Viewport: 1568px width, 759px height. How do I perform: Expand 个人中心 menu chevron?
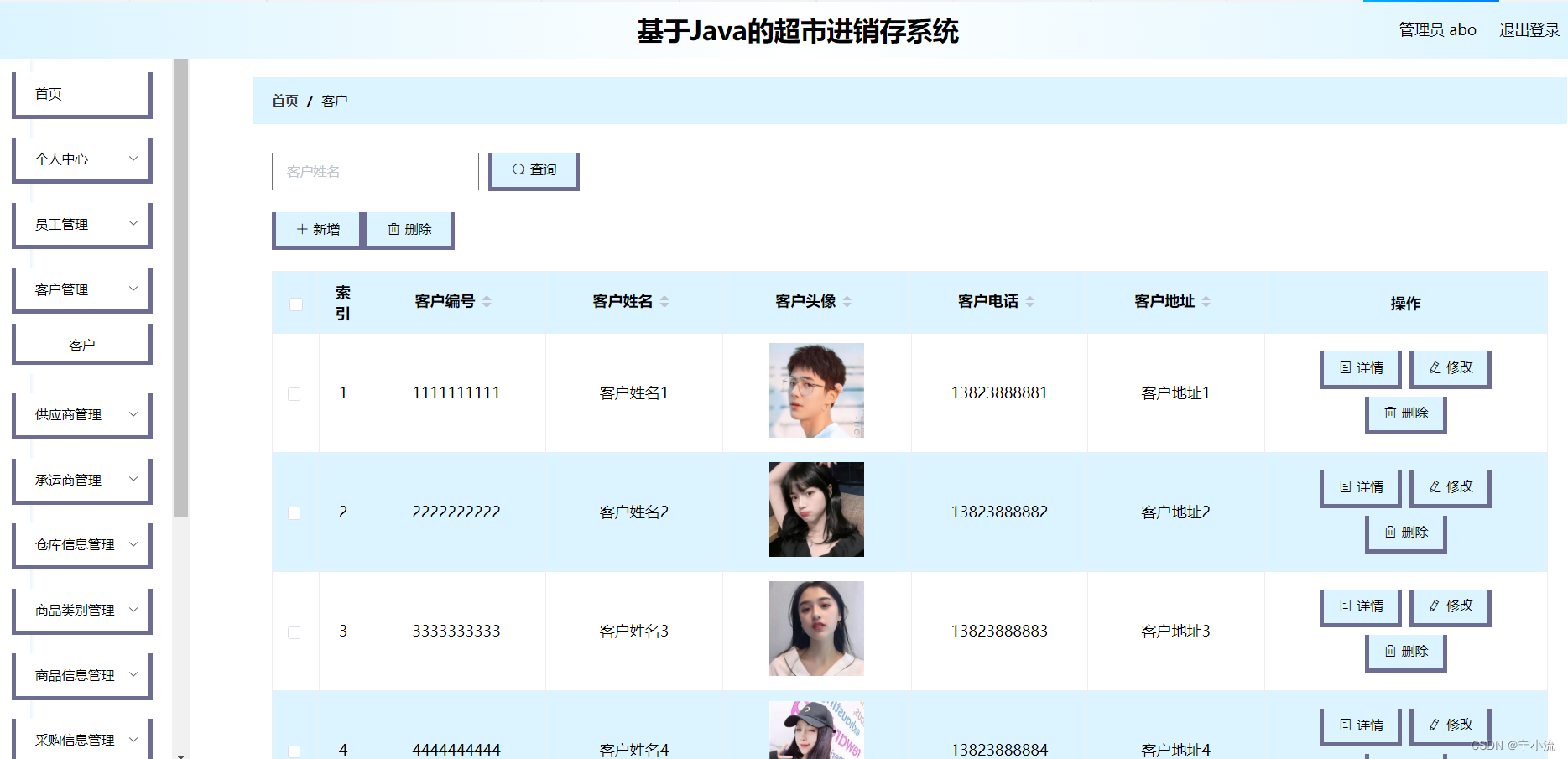point(133,159)
